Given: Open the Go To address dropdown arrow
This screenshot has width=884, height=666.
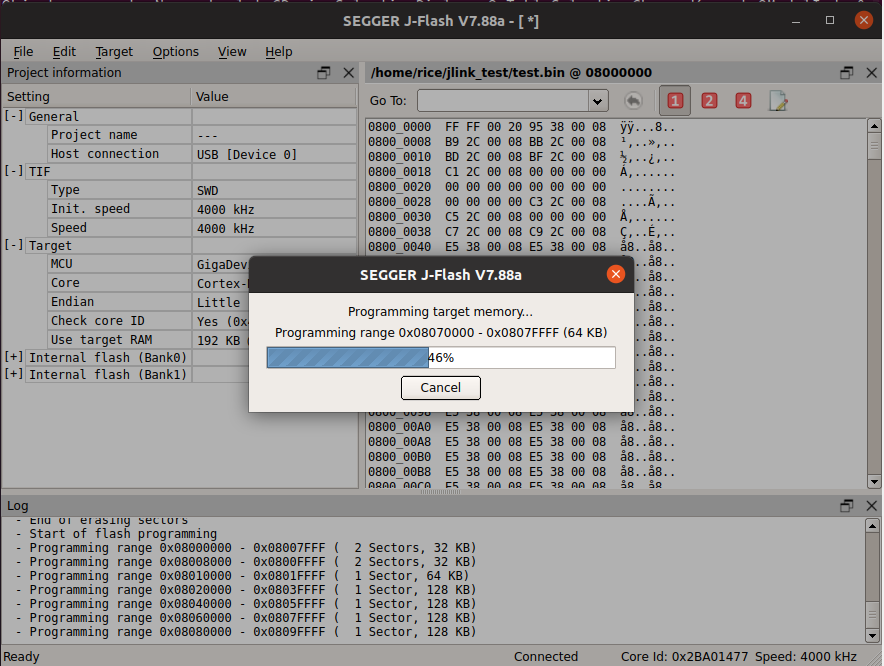Looking at the screenshot, I should point(597,102).
